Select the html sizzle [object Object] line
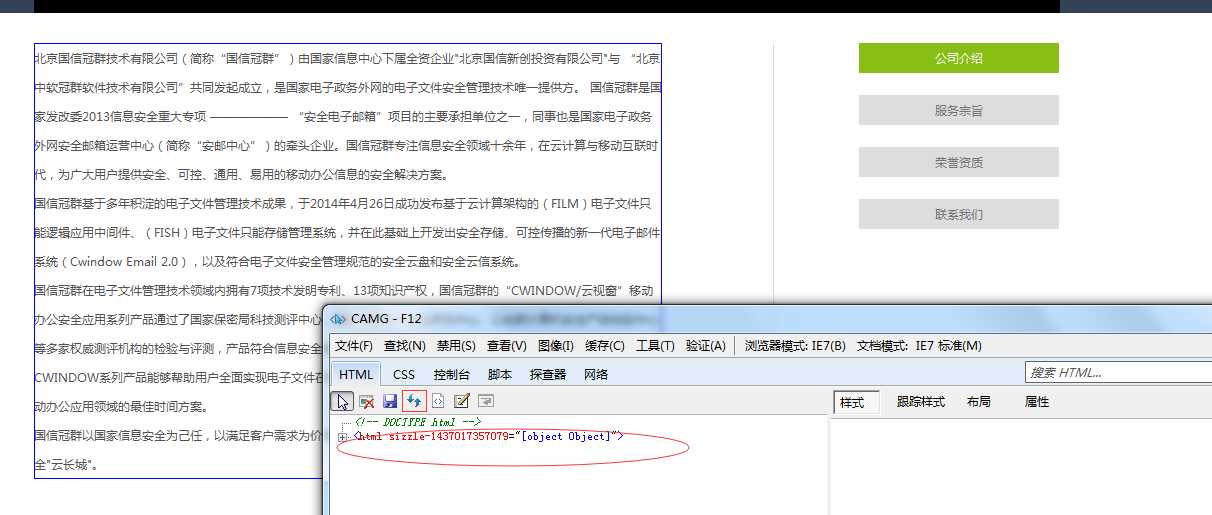Viewport: 1212px width, 515px height. 490,437
